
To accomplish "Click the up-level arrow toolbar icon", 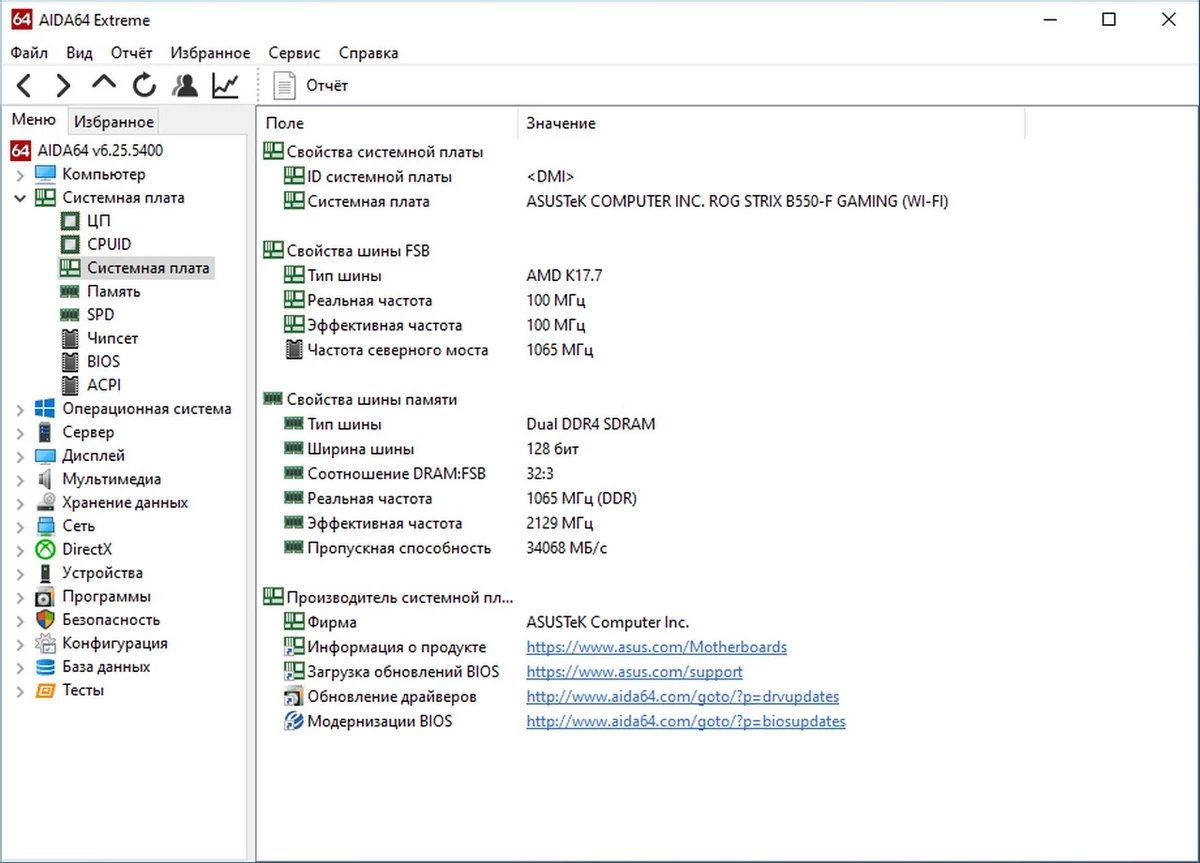I will click(104, 84).
